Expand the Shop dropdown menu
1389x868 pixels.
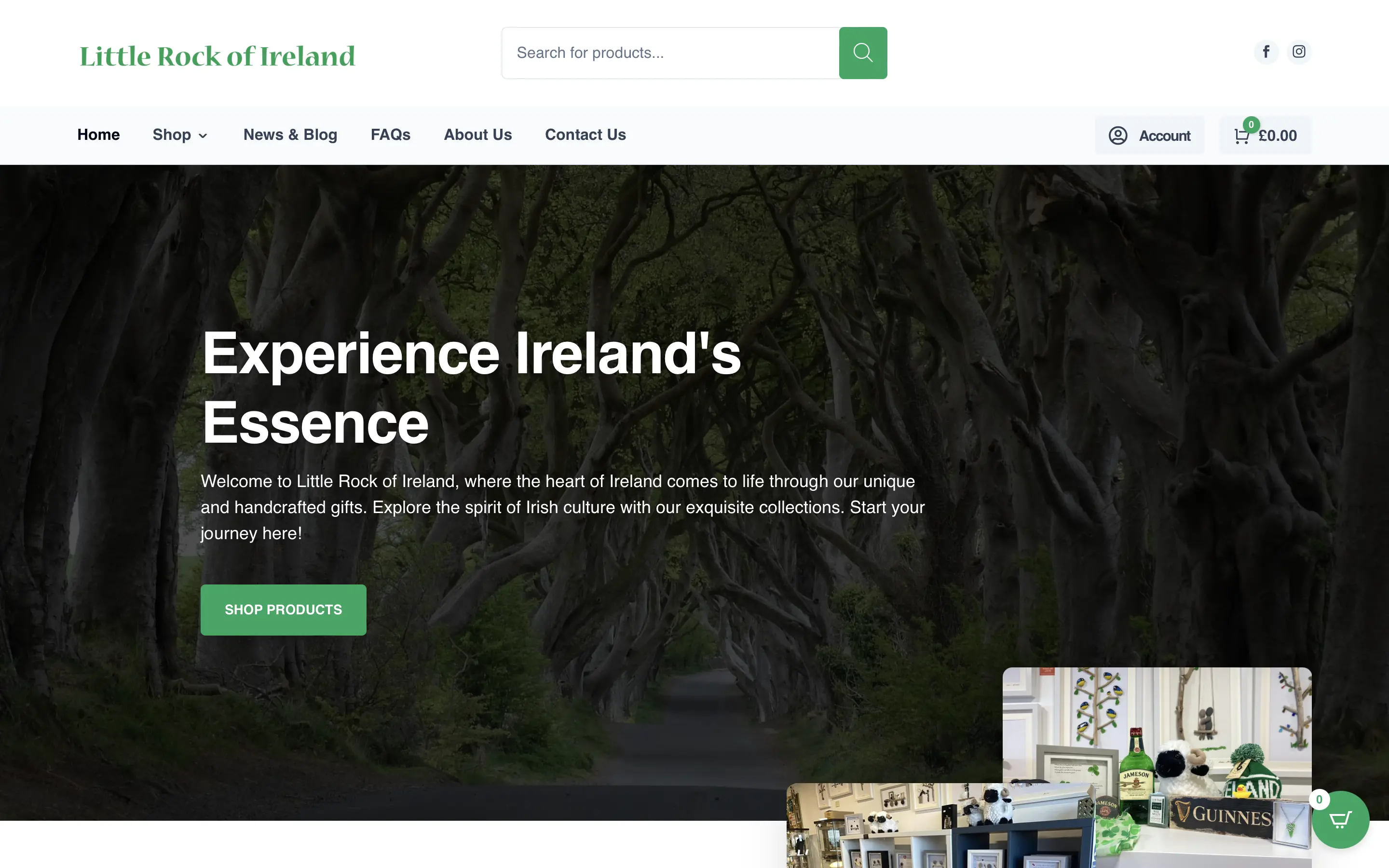pos(181,135)
